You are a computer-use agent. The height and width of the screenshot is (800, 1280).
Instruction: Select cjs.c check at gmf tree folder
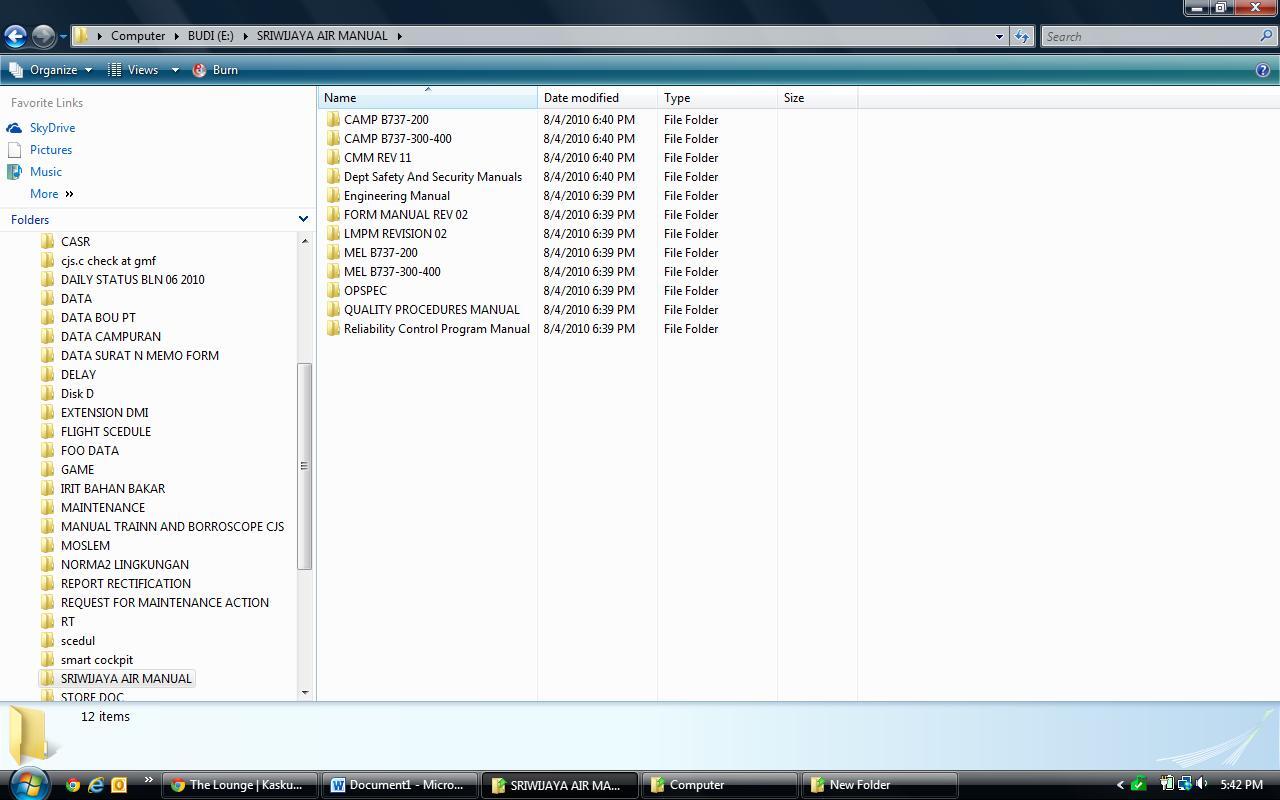(108, 261)
